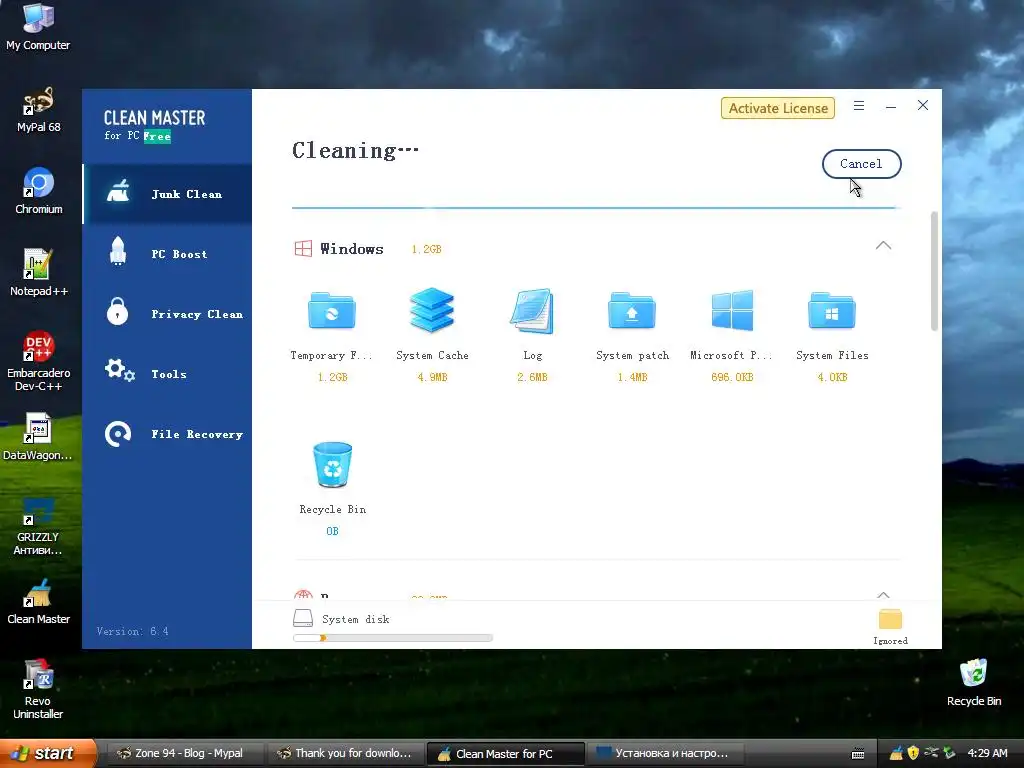
Task: Click the Version 6.4 label
Action: coord(133,632)
